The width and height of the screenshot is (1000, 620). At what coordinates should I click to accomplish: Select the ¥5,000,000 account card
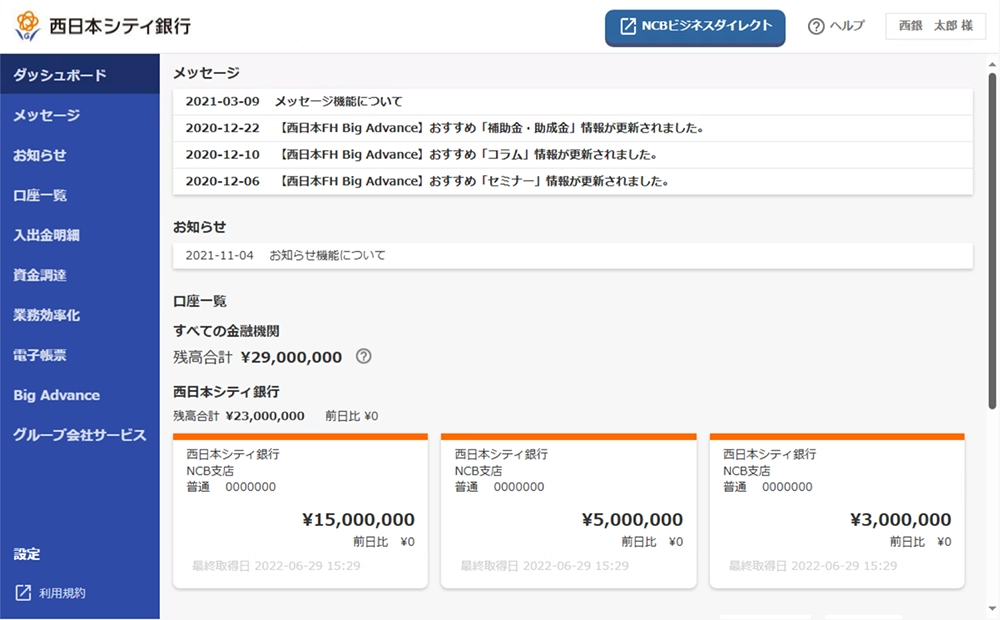point(568,511)
